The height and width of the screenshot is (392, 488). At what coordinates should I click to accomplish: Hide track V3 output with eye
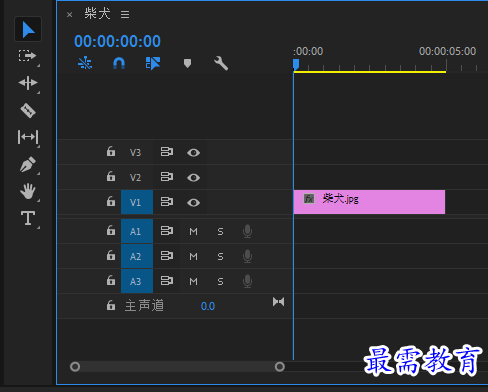(193, 153)
